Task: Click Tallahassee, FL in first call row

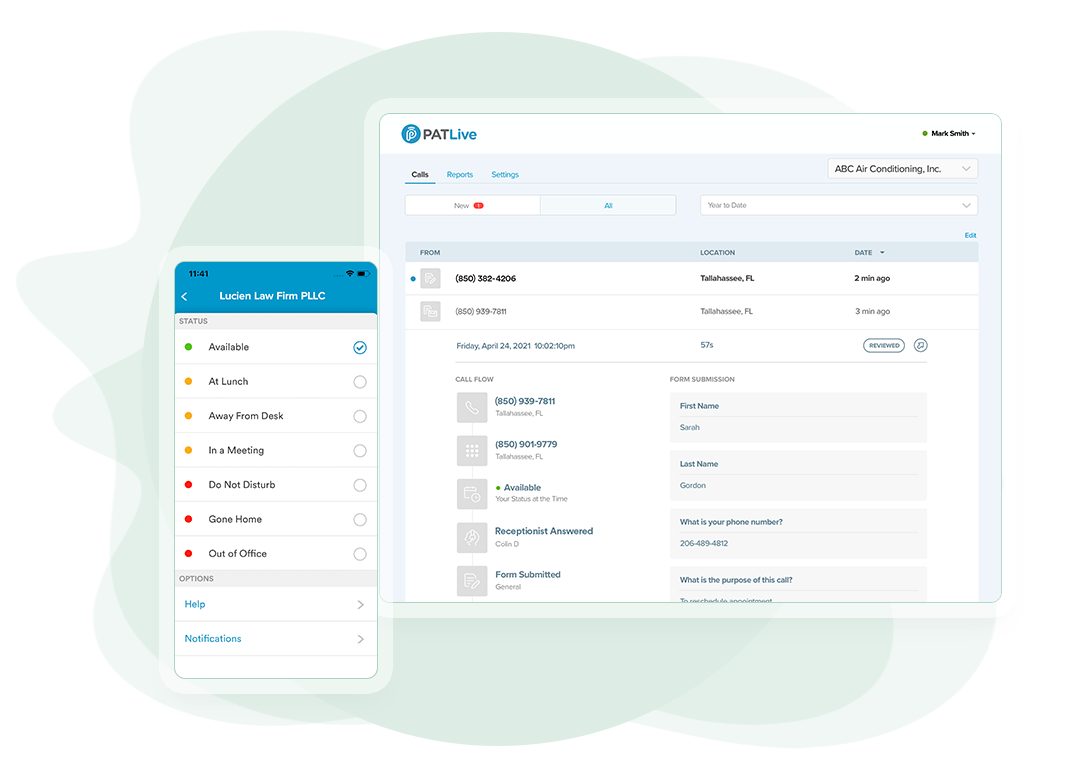Action: 727,278
